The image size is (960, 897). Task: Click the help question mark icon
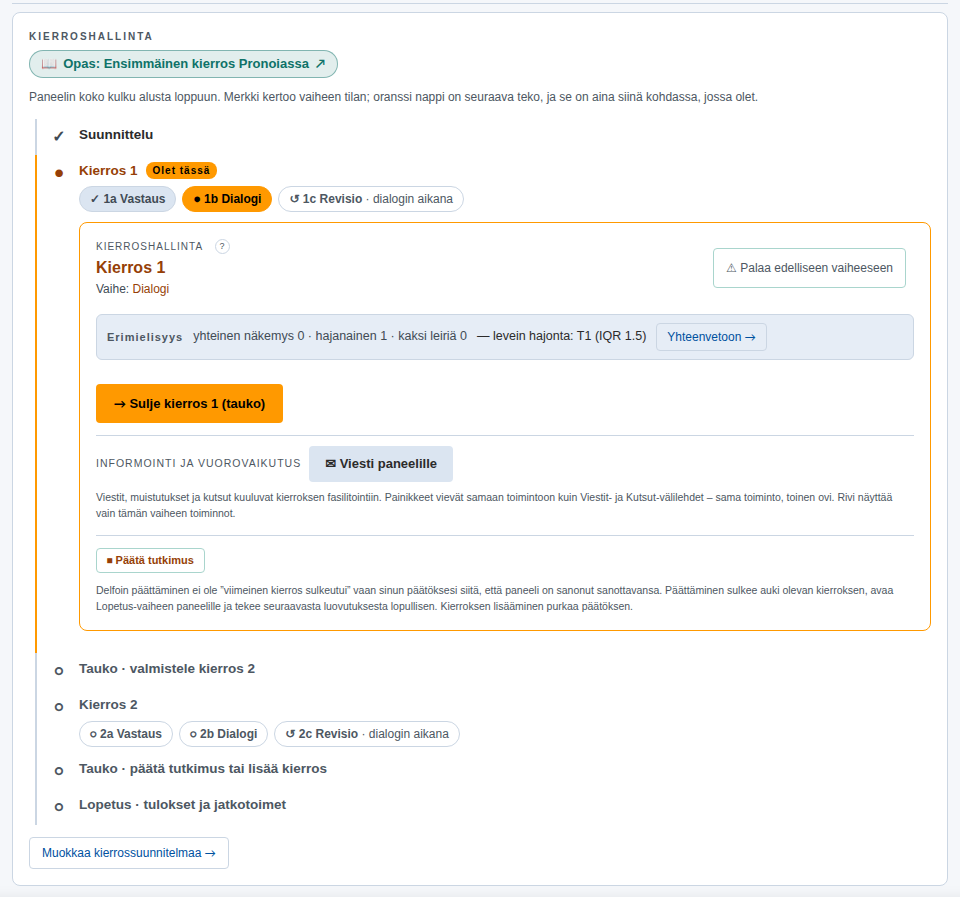(222, 246)
